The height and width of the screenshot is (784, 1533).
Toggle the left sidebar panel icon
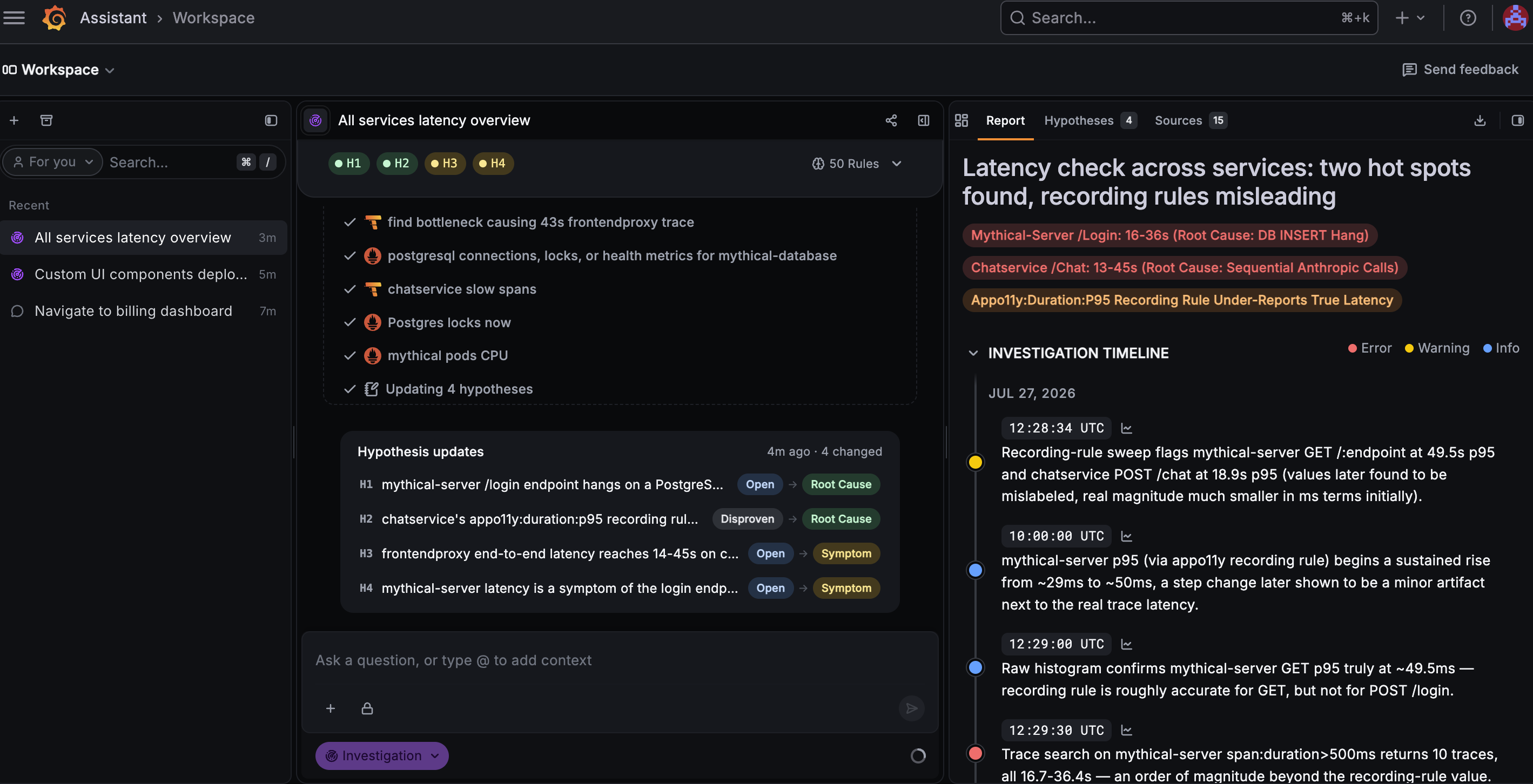click(x=271, y=121)
